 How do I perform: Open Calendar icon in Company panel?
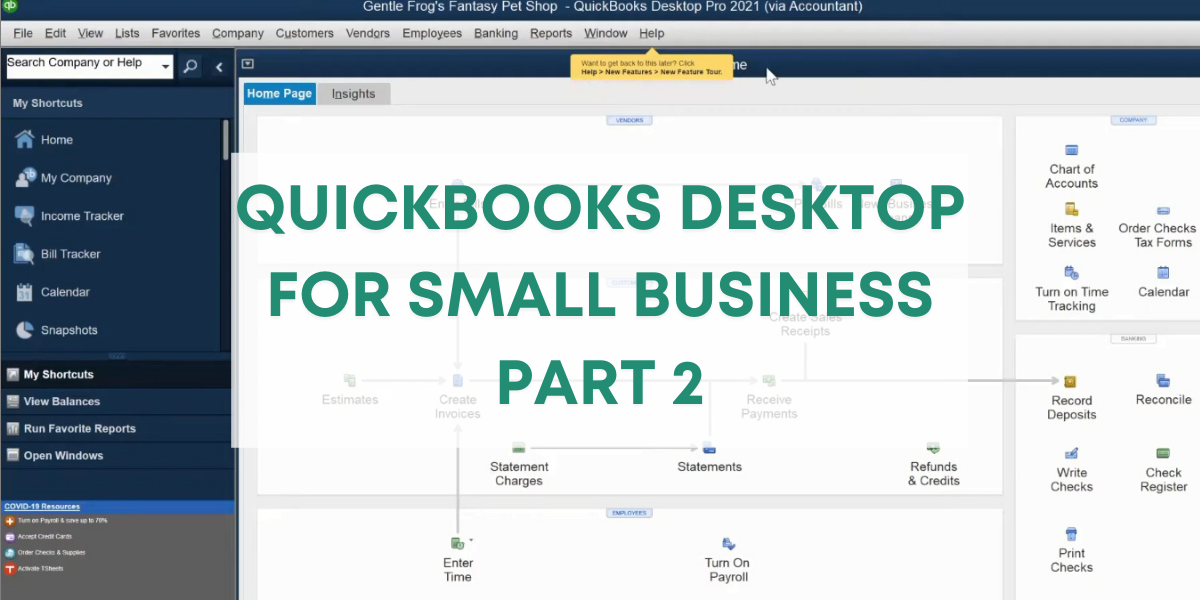[x=1163, y=272]
